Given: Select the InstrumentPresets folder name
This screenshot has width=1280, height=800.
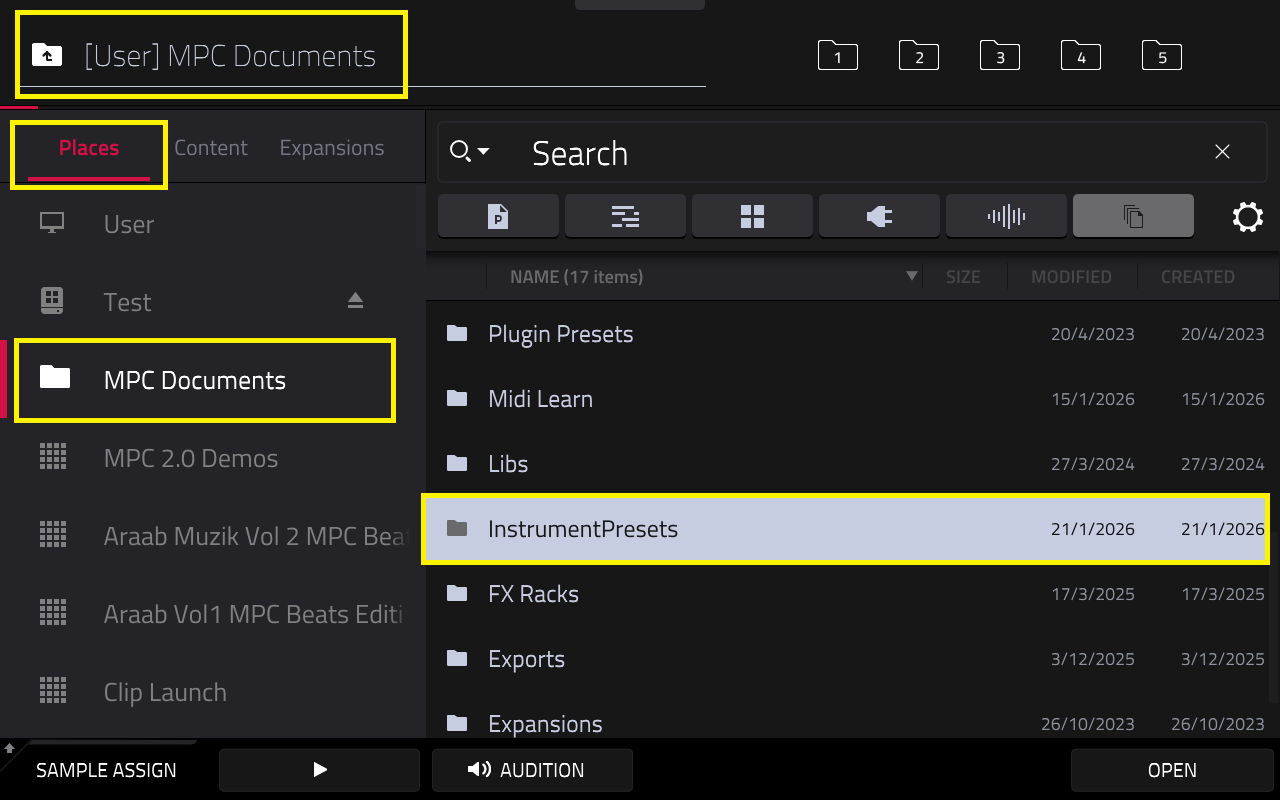Looking at the screenshot, I should (583, 529).
